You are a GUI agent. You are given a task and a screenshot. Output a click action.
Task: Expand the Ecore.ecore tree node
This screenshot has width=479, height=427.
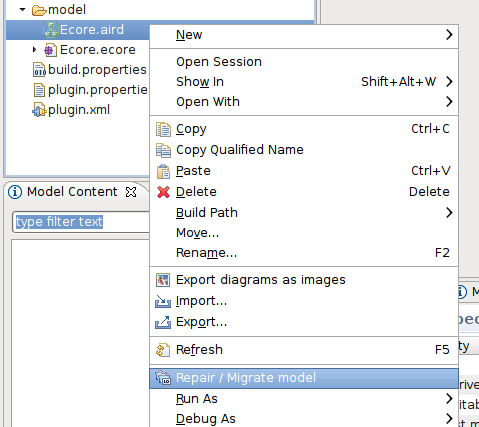tap(34, 50)
